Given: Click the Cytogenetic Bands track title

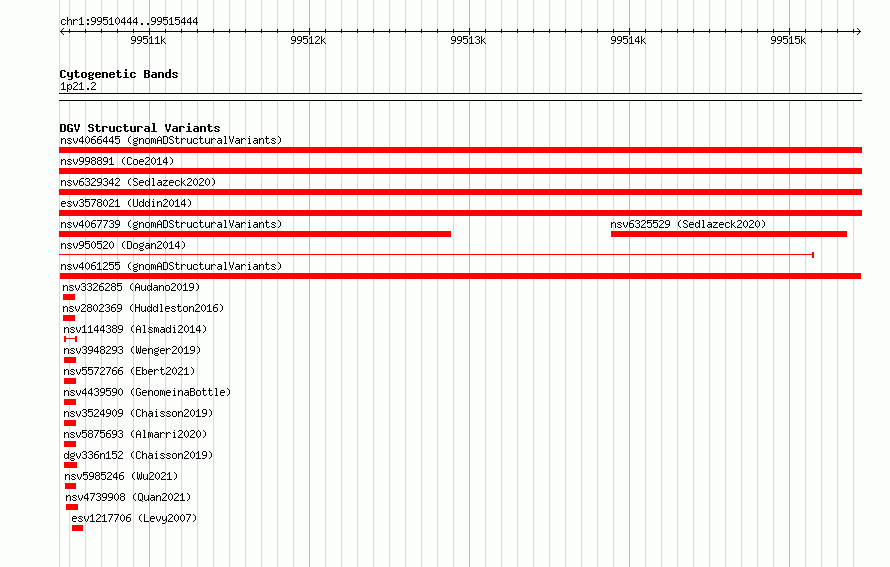Looking at the screenshot, I should coord(119,74).
